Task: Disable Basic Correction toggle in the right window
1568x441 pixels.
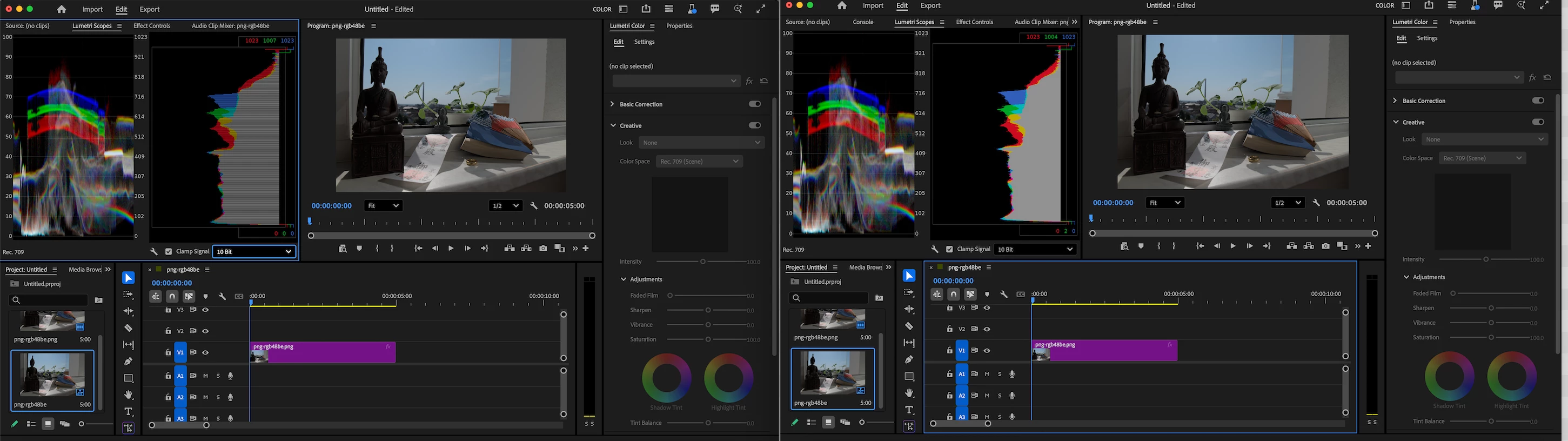Action: [x=1538, y=101]
